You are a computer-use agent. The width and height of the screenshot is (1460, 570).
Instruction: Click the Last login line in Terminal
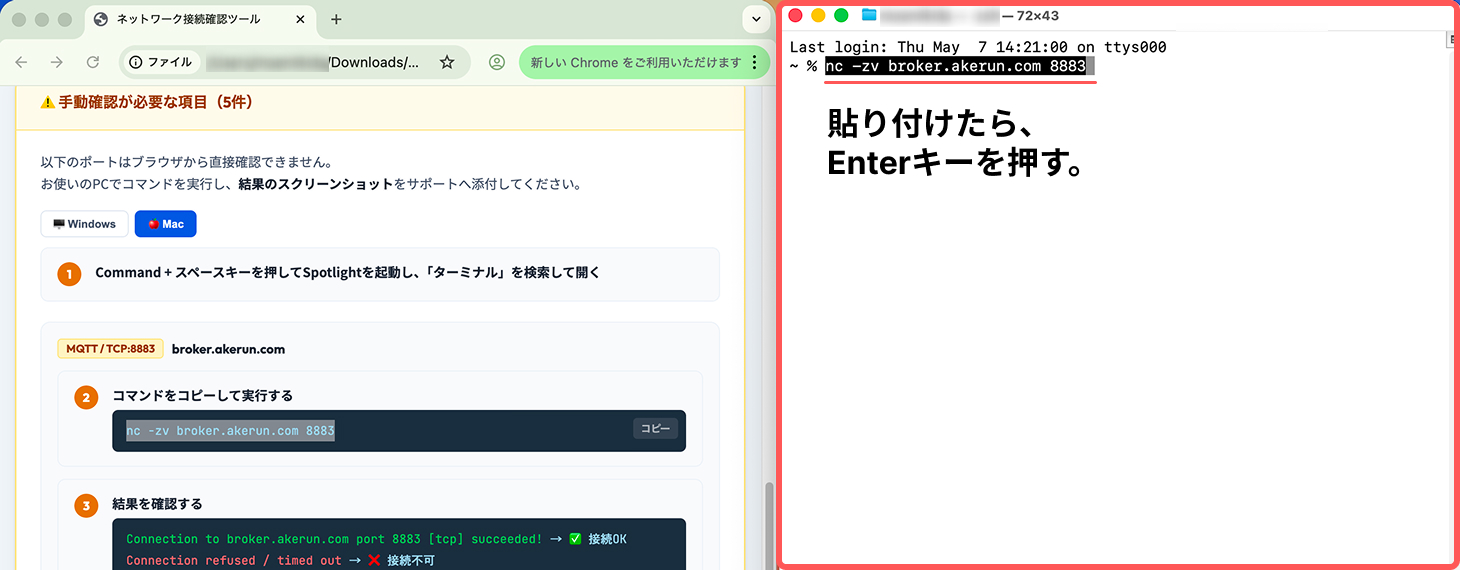pyautogui.click(x=978, y=47)
